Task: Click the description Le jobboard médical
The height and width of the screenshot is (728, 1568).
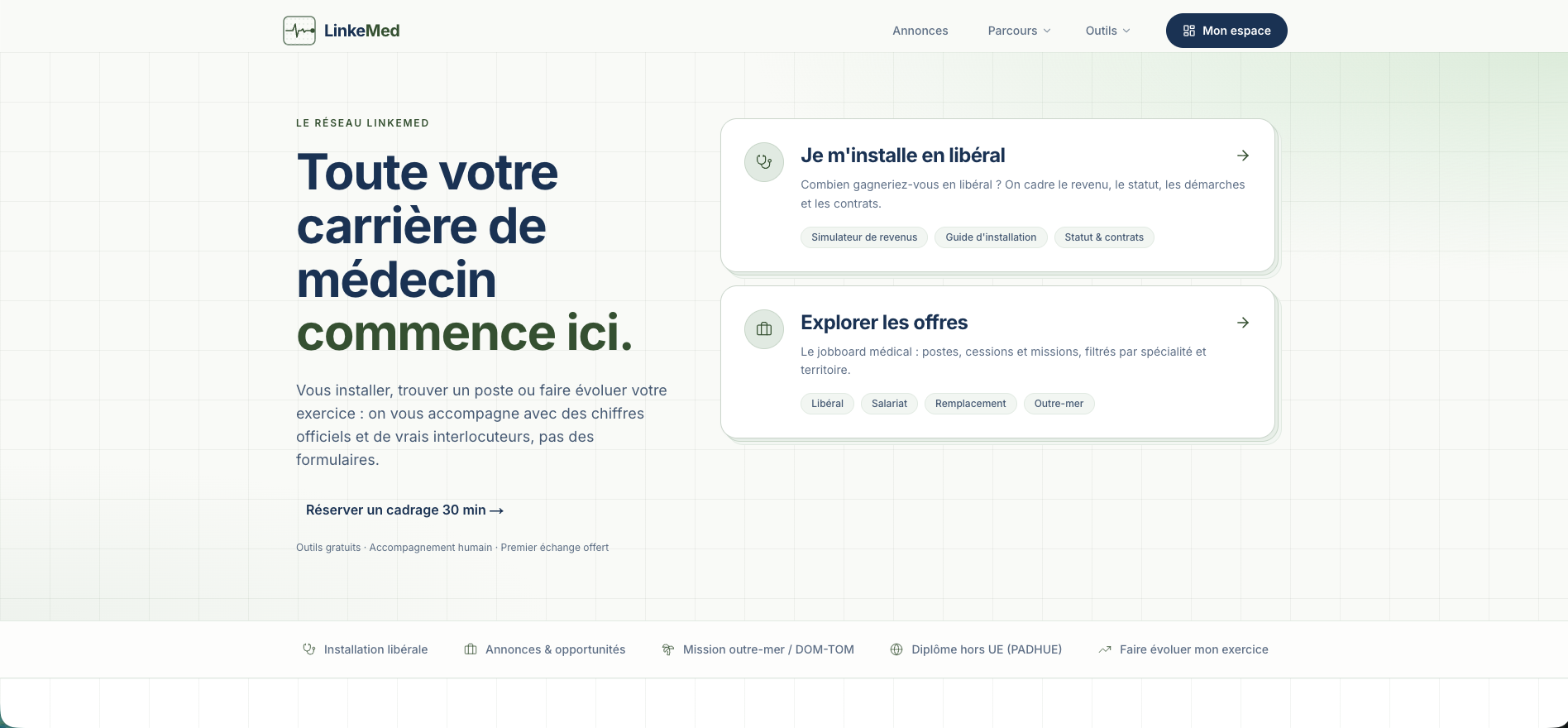Action: pyautogui.click(x=1003, y=361)
